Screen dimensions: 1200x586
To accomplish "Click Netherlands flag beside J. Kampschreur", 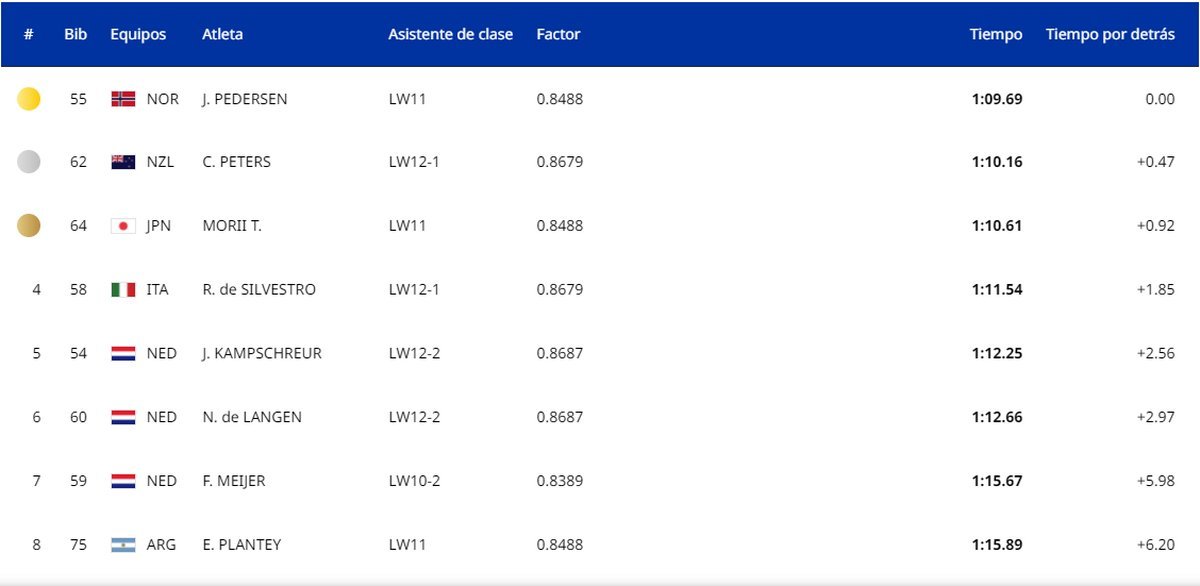I will tap(123, 353).
